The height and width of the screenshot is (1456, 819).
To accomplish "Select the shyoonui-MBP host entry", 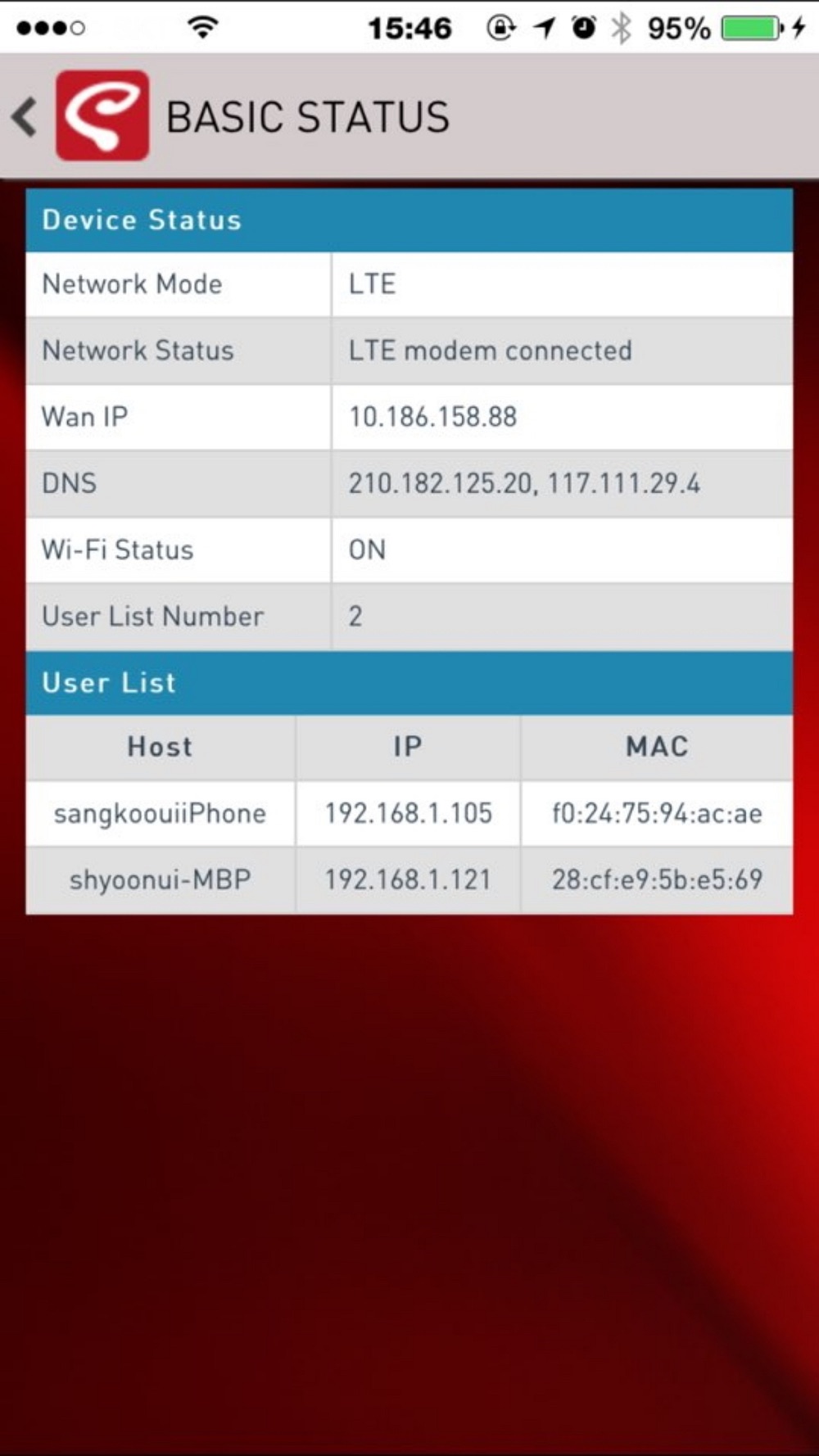I will click(x=161, y=880).
